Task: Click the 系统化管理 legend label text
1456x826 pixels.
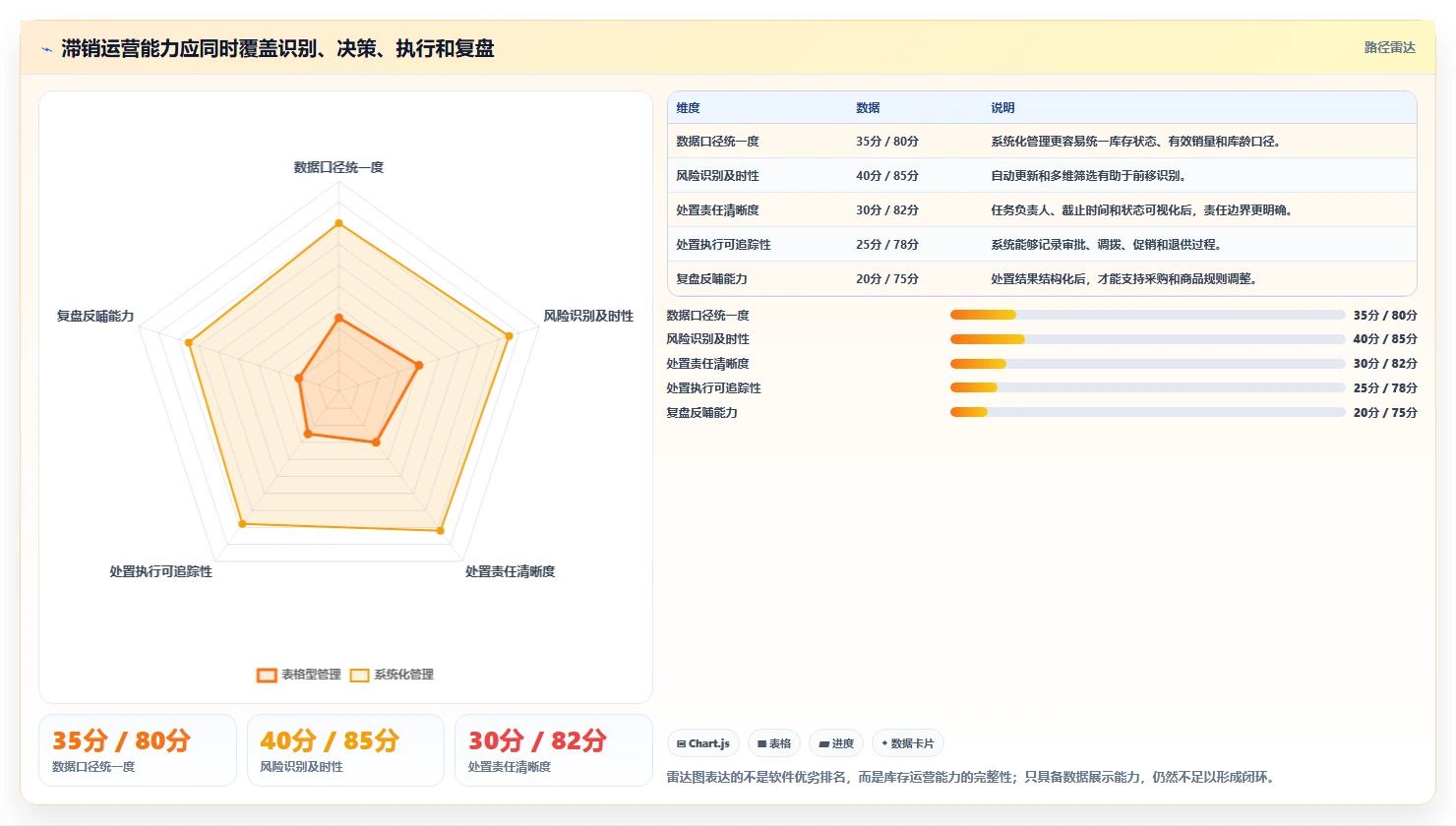Action: [403, 675]
